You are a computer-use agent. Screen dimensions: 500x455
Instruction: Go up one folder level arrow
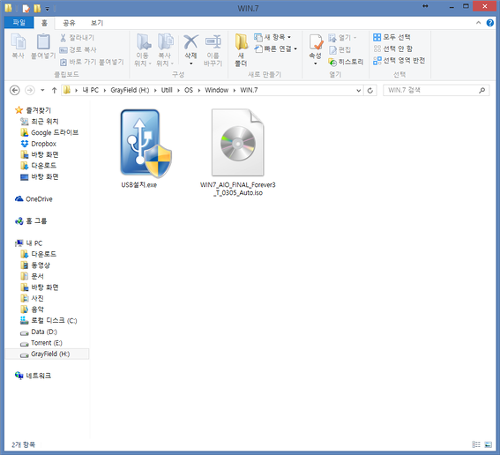tap(54, 90)
